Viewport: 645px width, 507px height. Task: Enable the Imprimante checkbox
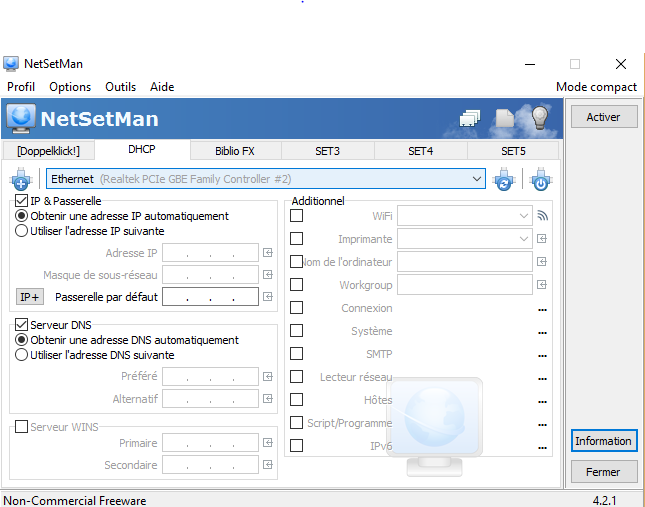pyautogui.click(x=297, y=238)
